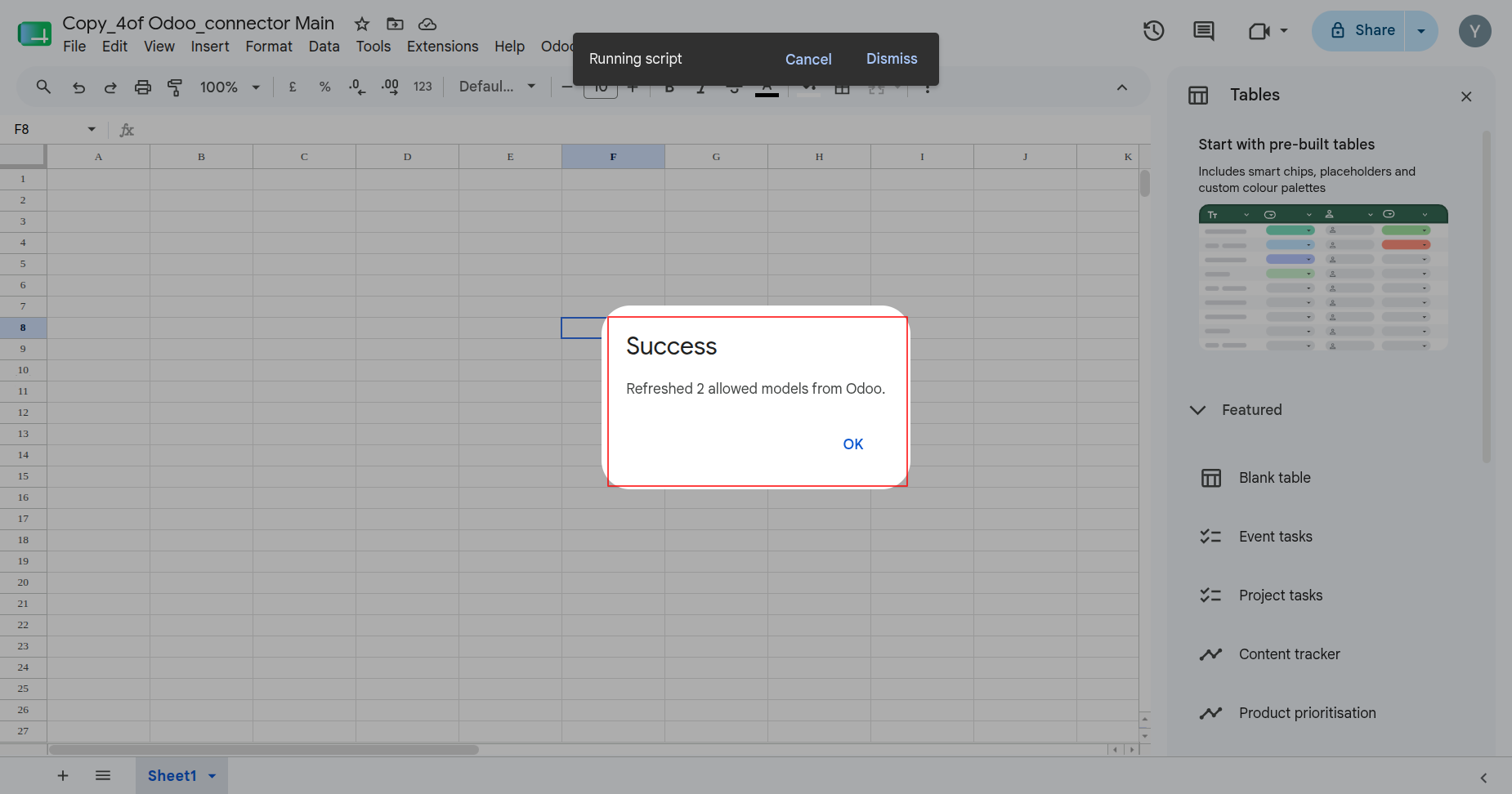The height and width of the screenshot is (794, 1512).
Task: Open the Share options dropdown arrow
Action: (x=1421, y=31)
